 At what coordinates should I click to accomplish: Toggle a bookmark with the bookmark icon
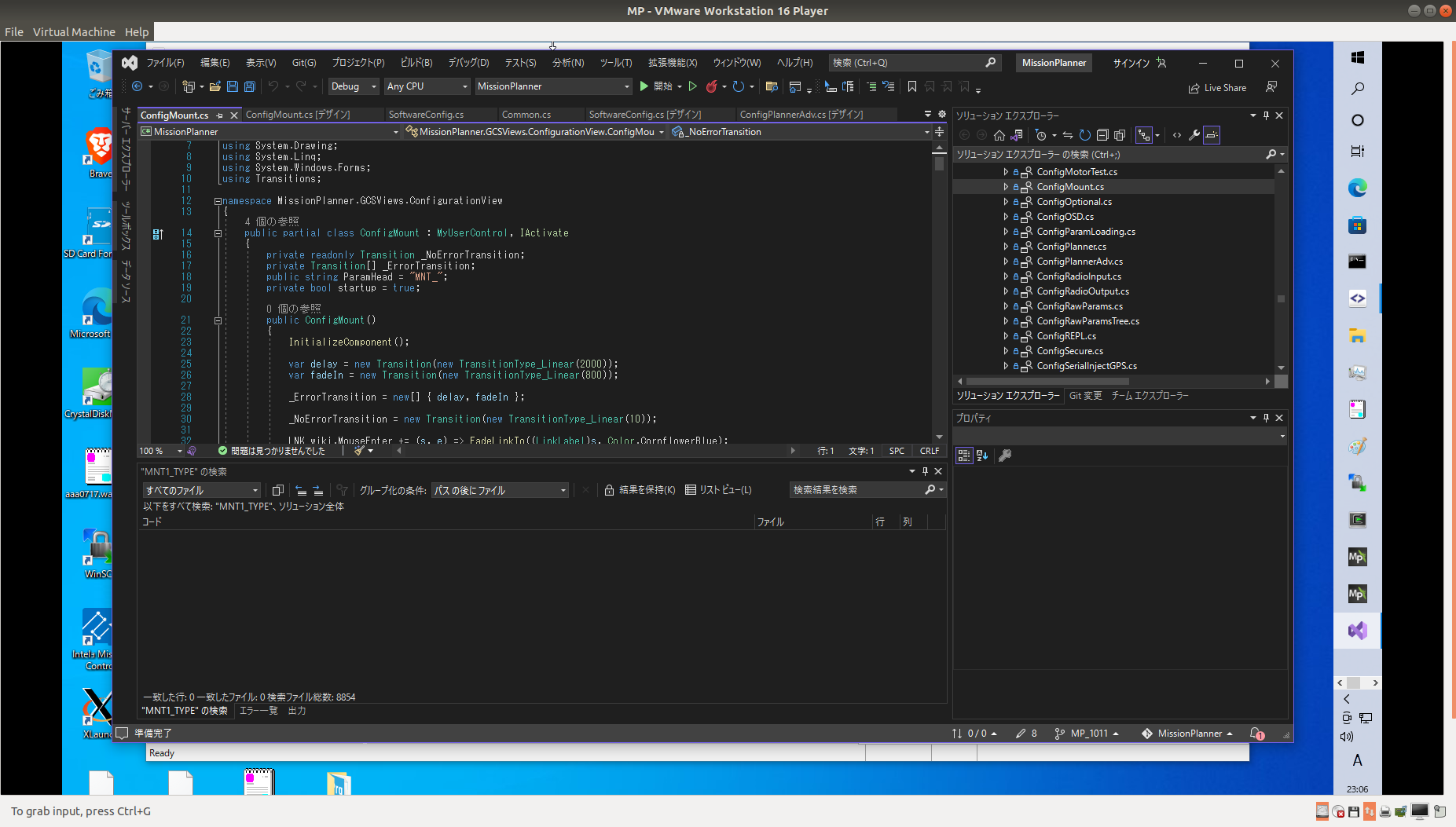(911, 87)
